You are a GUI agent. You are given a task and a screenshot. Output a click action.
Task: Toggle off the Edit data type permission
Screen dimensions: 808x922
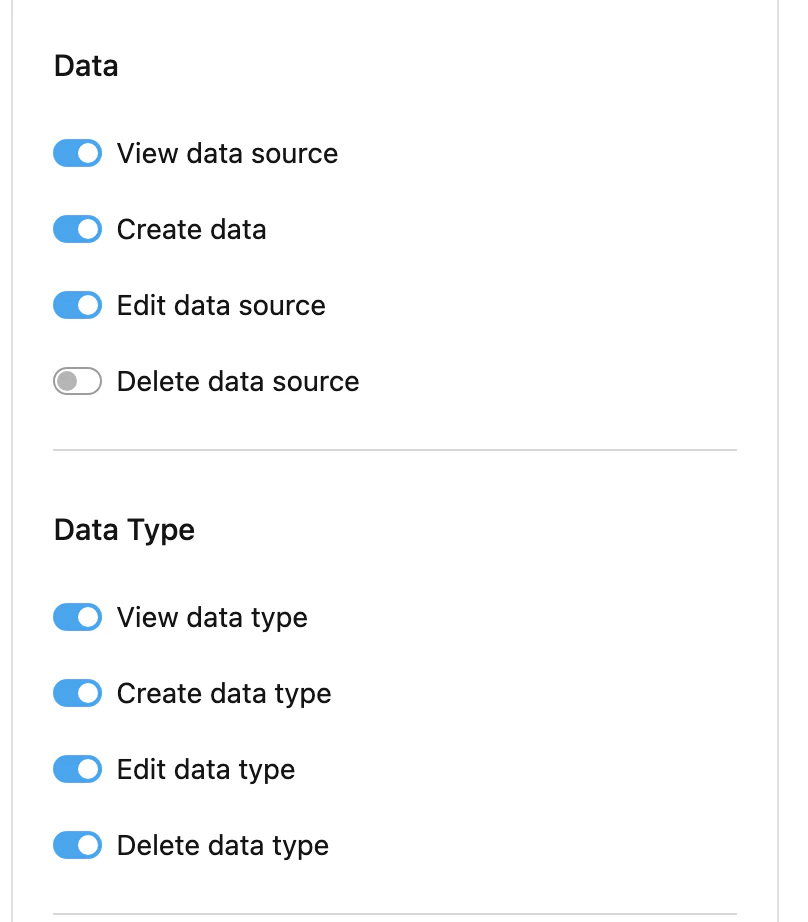(x=77, y=769)
